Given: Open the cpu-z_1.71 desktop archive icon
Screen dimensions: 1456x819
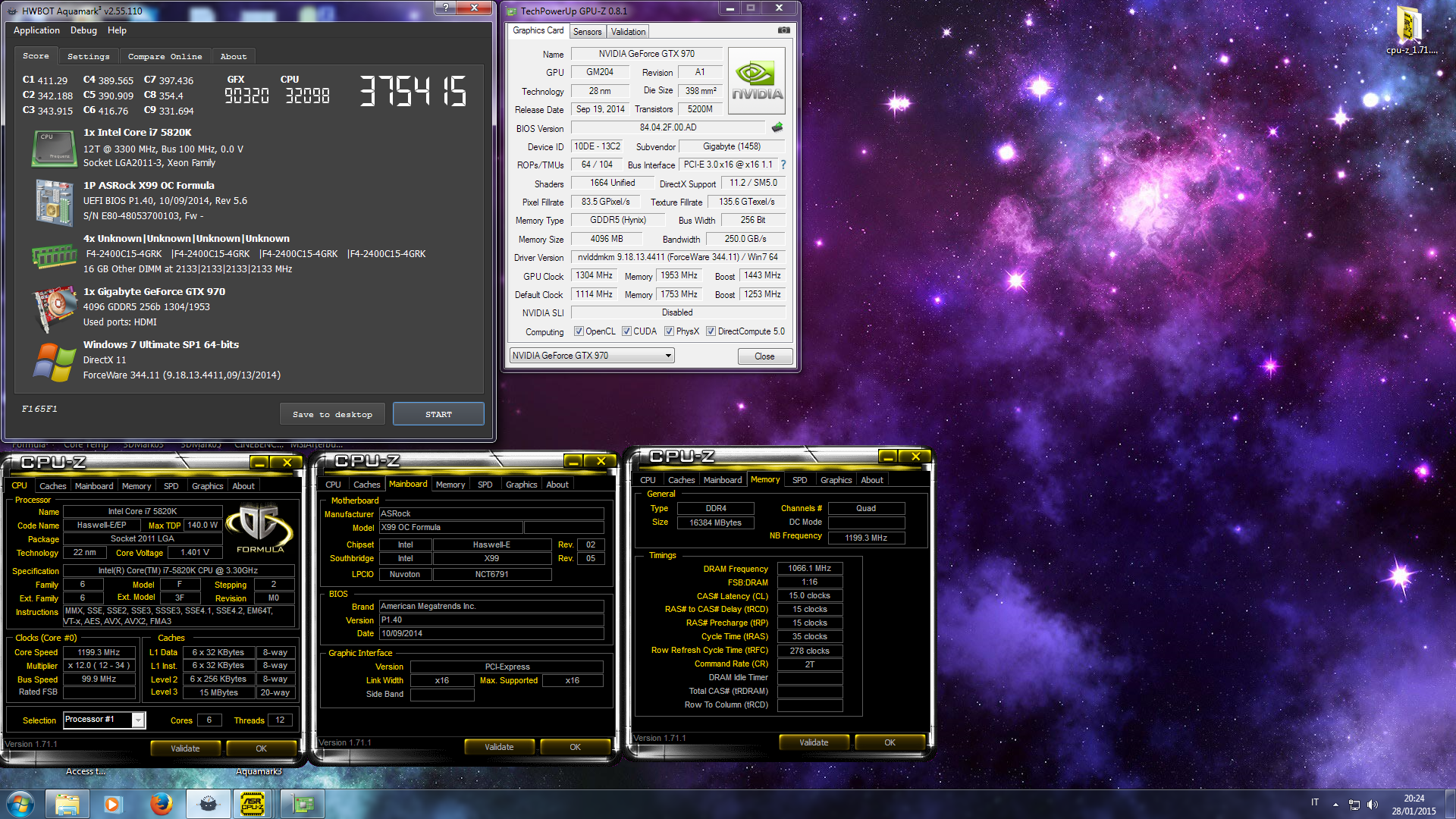Looking at the screenshot, I should click(x=1409, y=30).
